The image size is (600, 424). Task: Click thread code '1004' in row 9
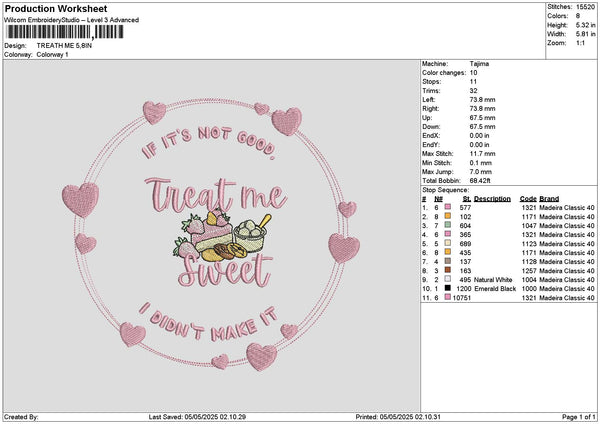(x=529, y=280)
